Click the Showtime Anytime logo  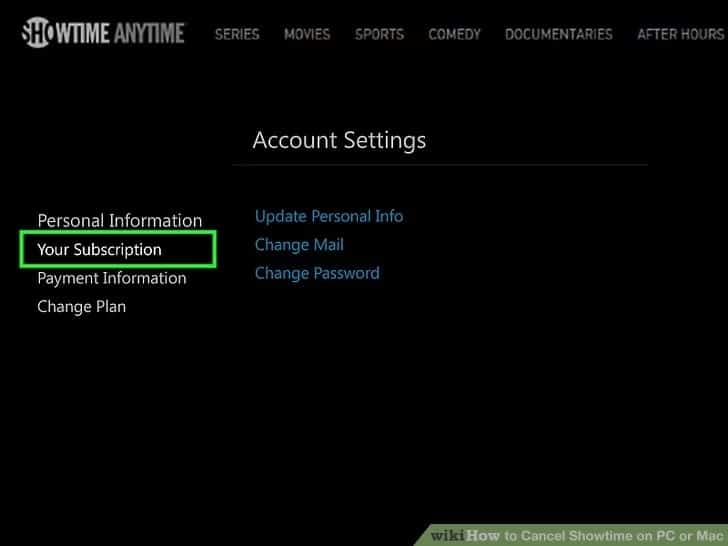103,32
